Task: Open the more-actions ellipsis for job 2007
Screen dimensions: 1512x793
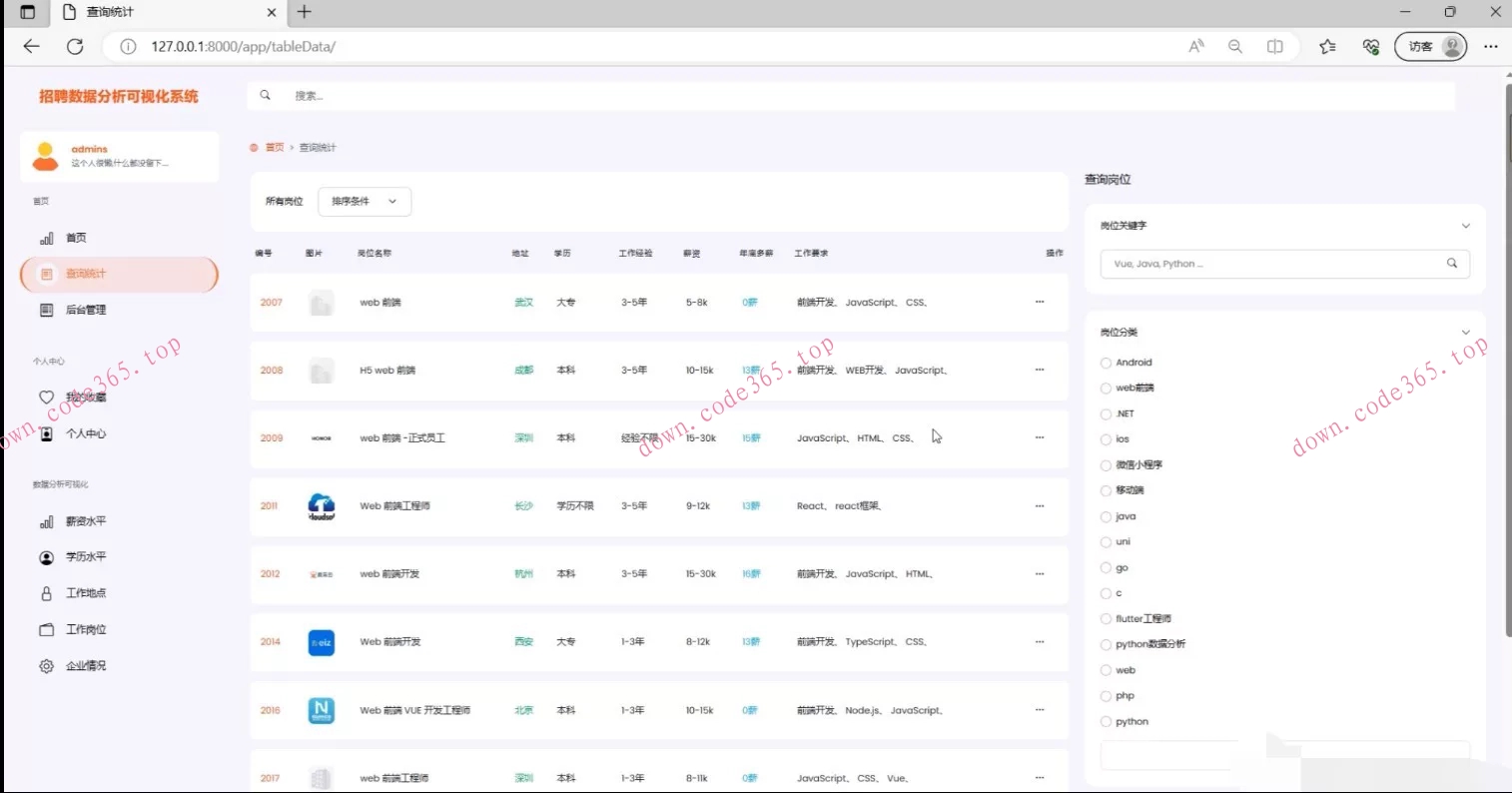Action: (1040, 302)
